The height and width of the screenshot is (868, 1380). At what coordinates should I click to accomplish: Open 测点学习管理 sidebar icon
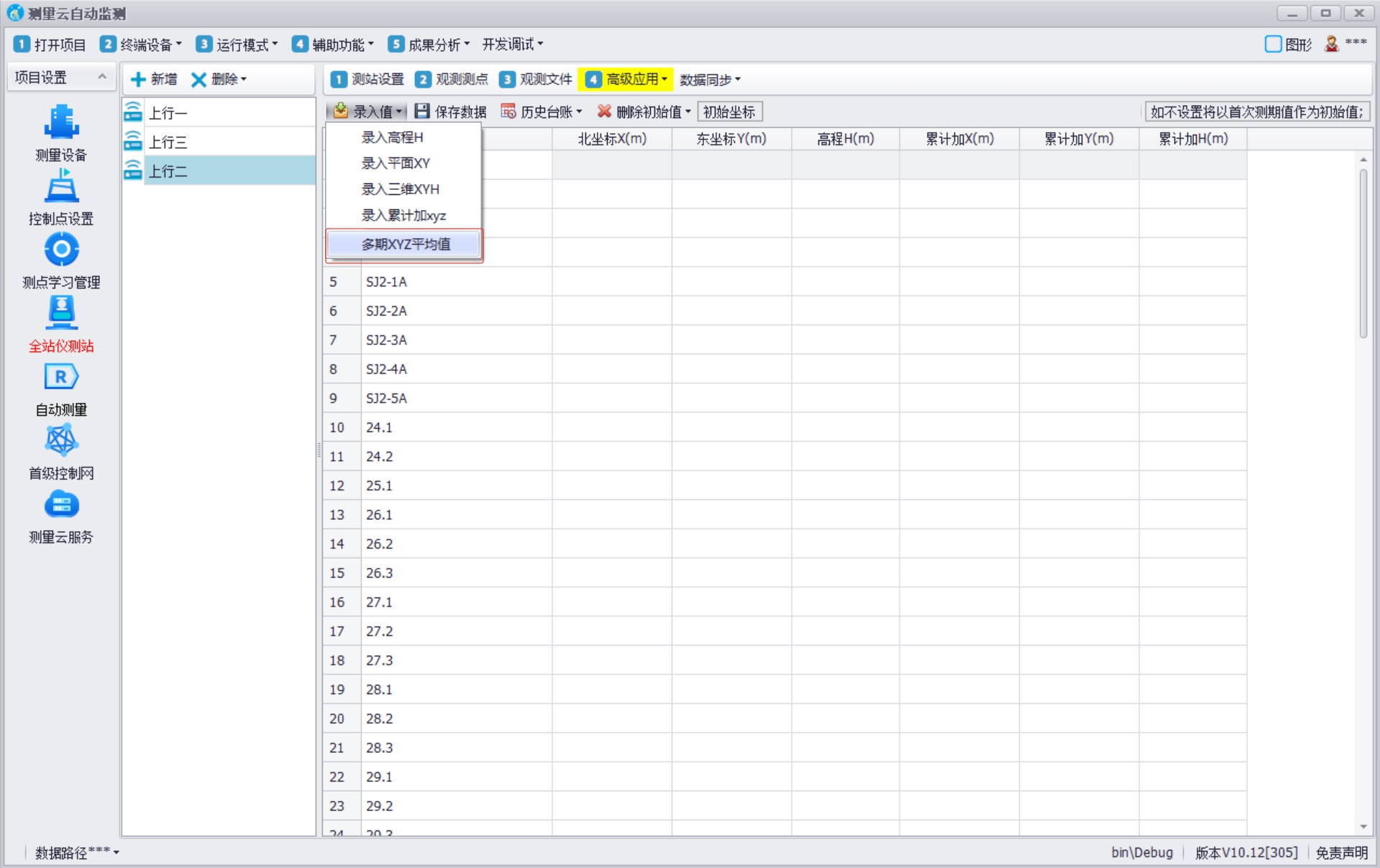pyautogui.click(x=61, y=250)
